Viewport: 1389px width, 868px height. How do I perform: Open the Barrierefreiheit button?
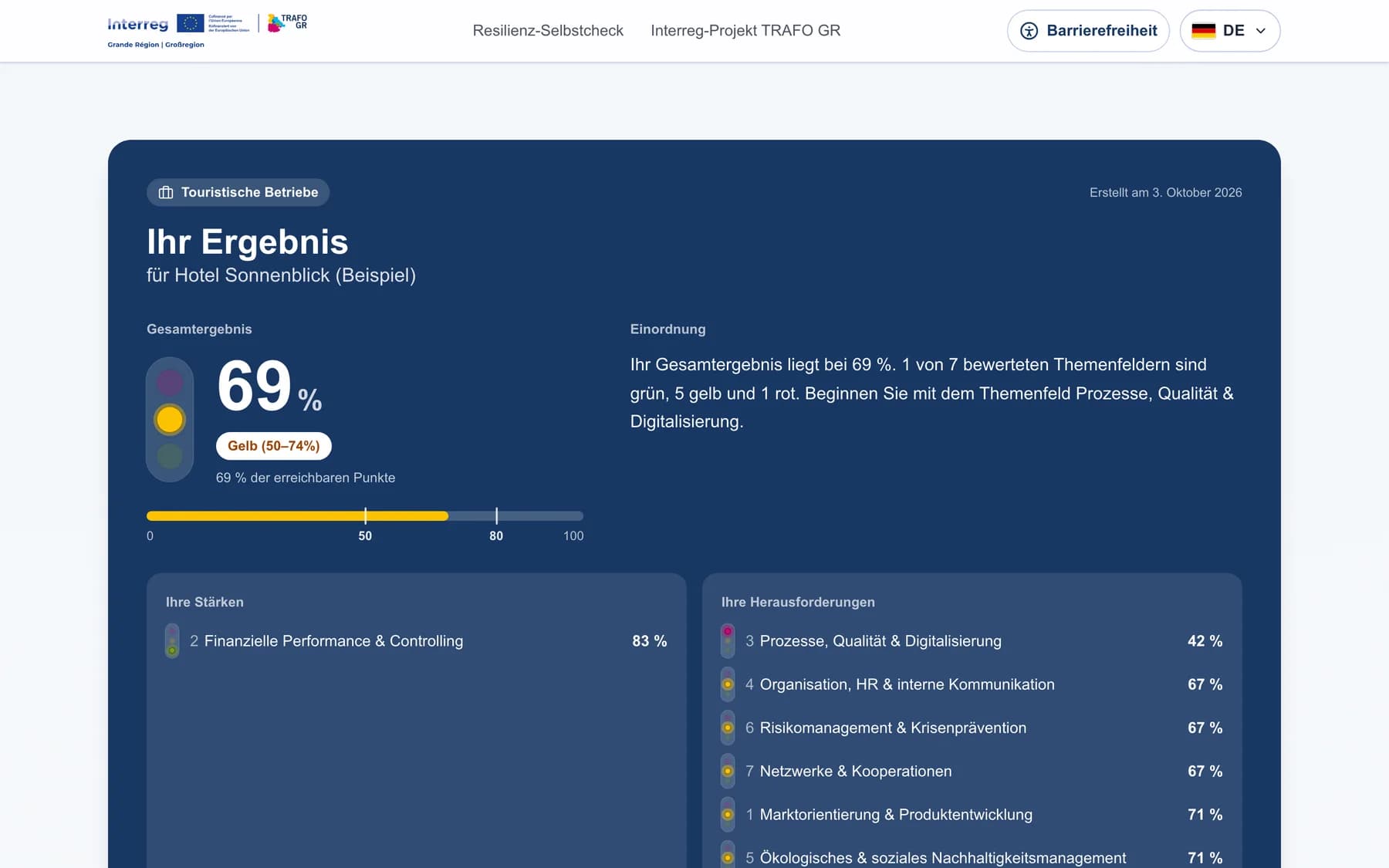pyautogui.click(x=1088, y=31)
